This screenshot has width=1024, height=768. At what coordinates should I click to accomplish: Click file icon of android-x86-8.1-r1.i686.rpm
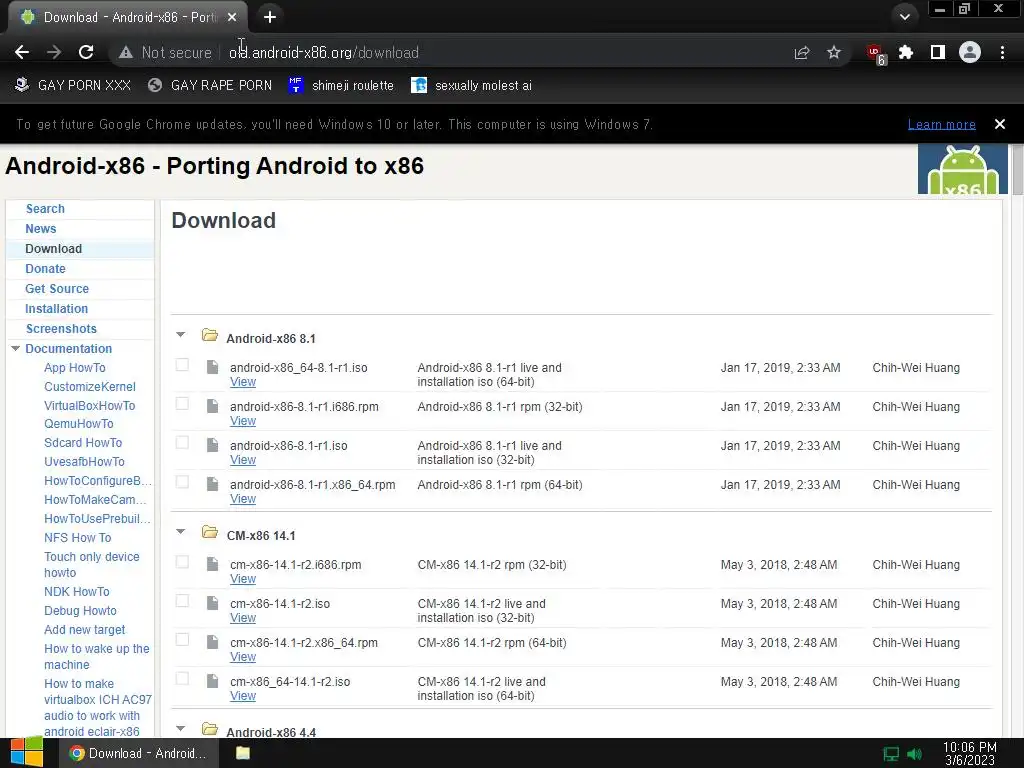pos(212,406)
